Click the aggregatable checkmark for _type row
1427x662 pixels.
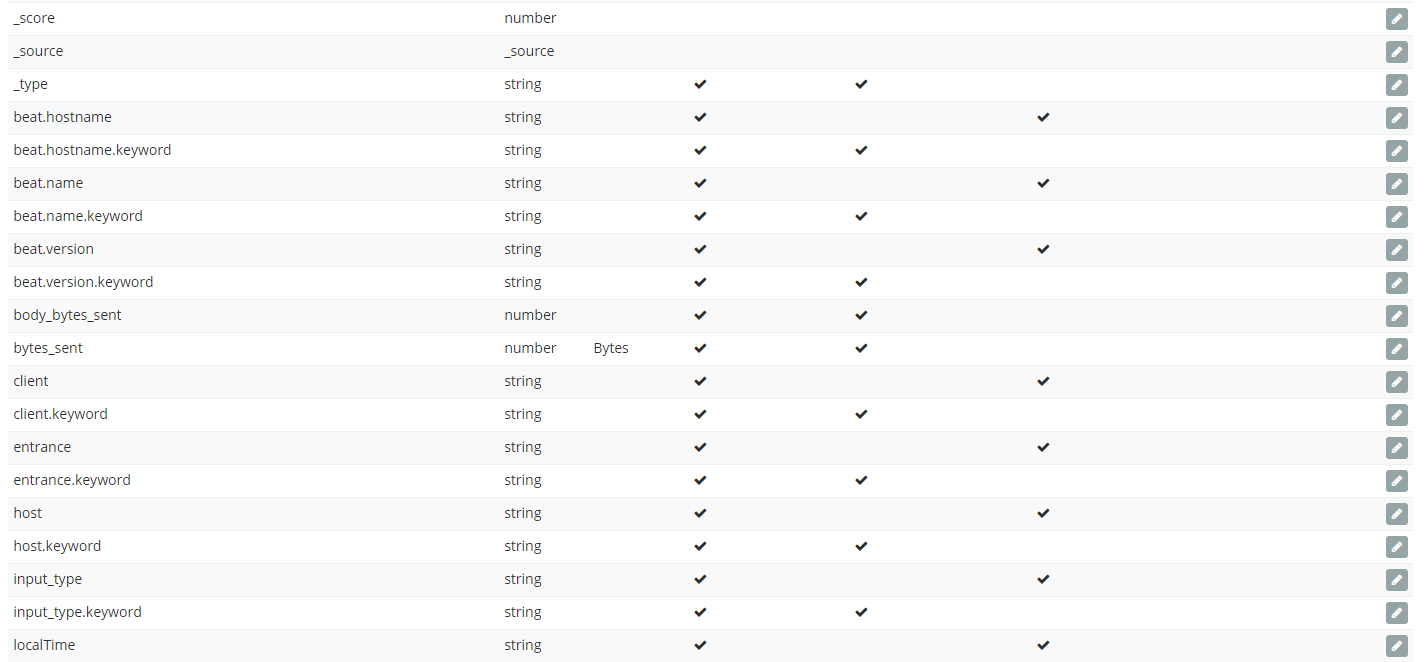(861, 84)
